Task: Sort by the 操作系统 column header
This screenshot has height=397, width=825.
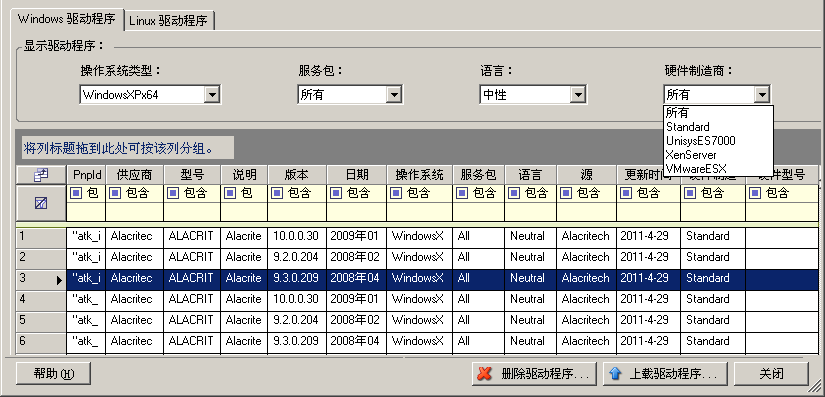Action: coord(419,175)
